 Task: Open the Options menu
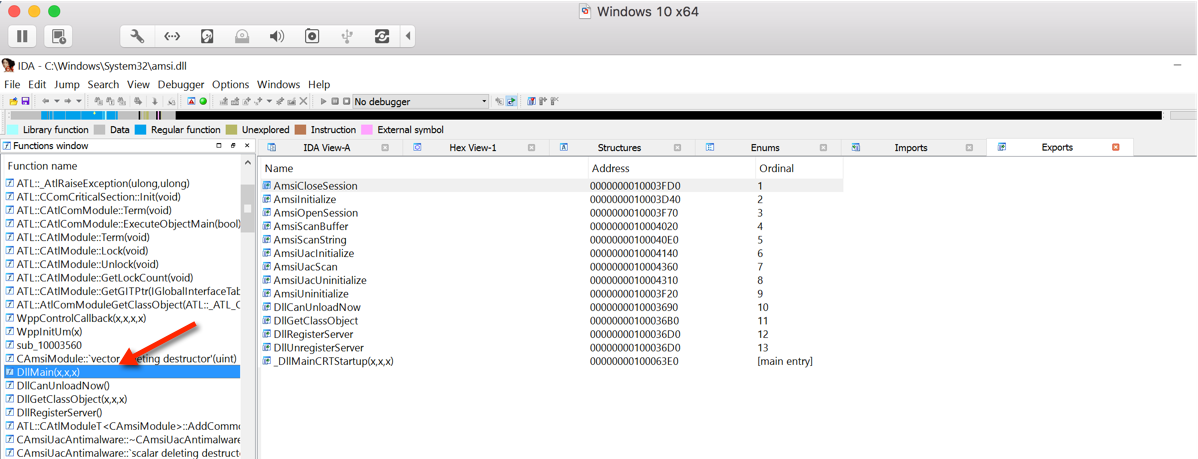click(231, 85)
